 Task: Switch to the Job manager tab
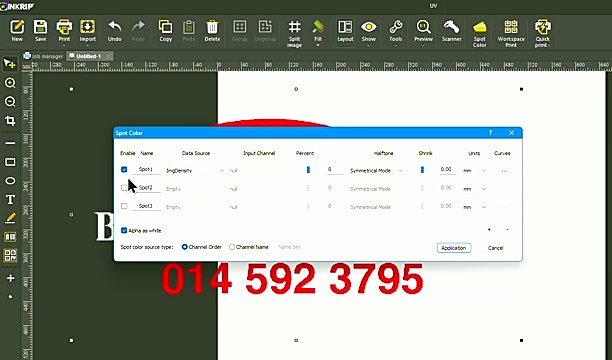pyautogui.click(x=43, y=56)
